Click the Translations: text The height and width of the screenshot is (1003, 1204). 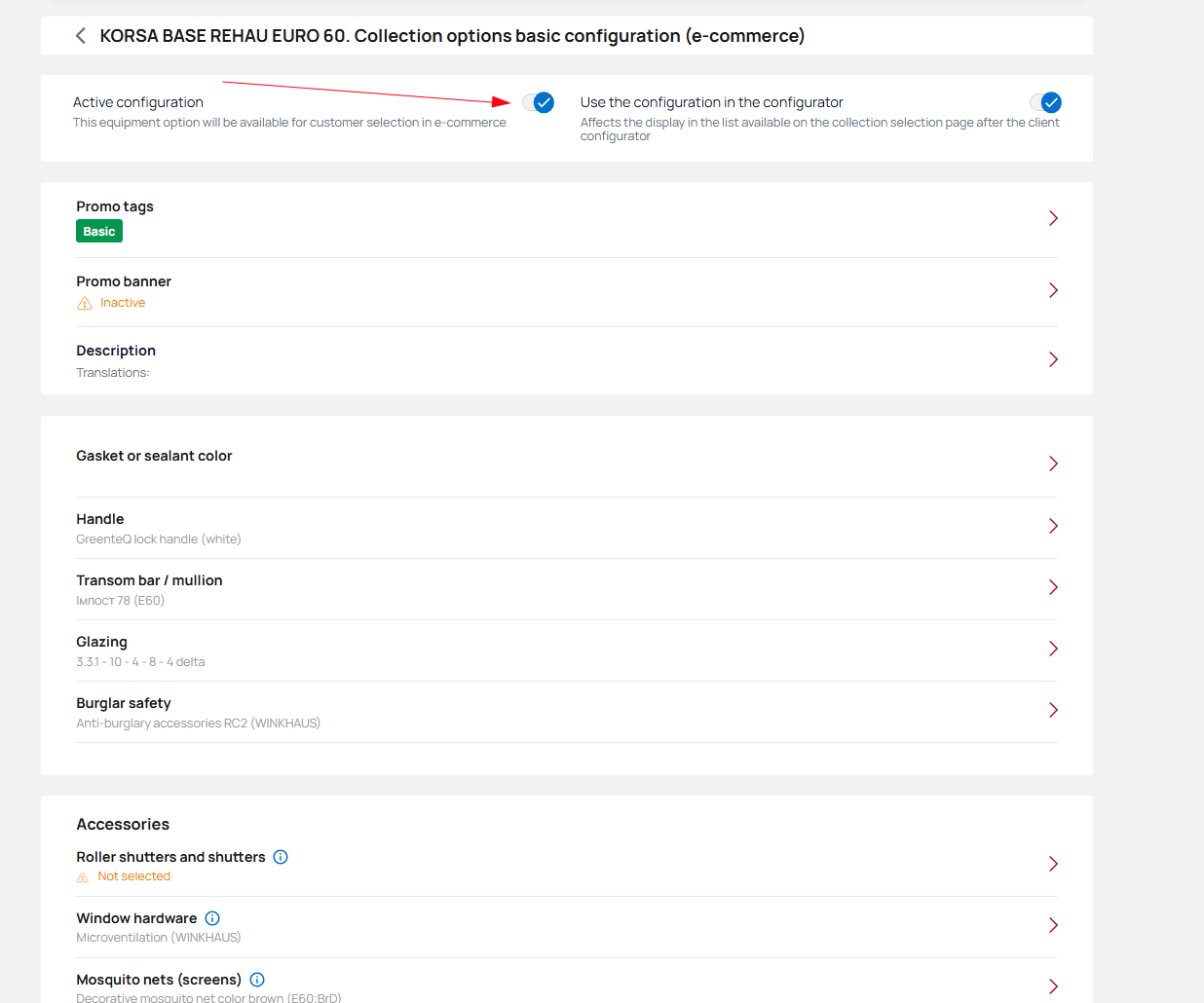pos(113,373)
